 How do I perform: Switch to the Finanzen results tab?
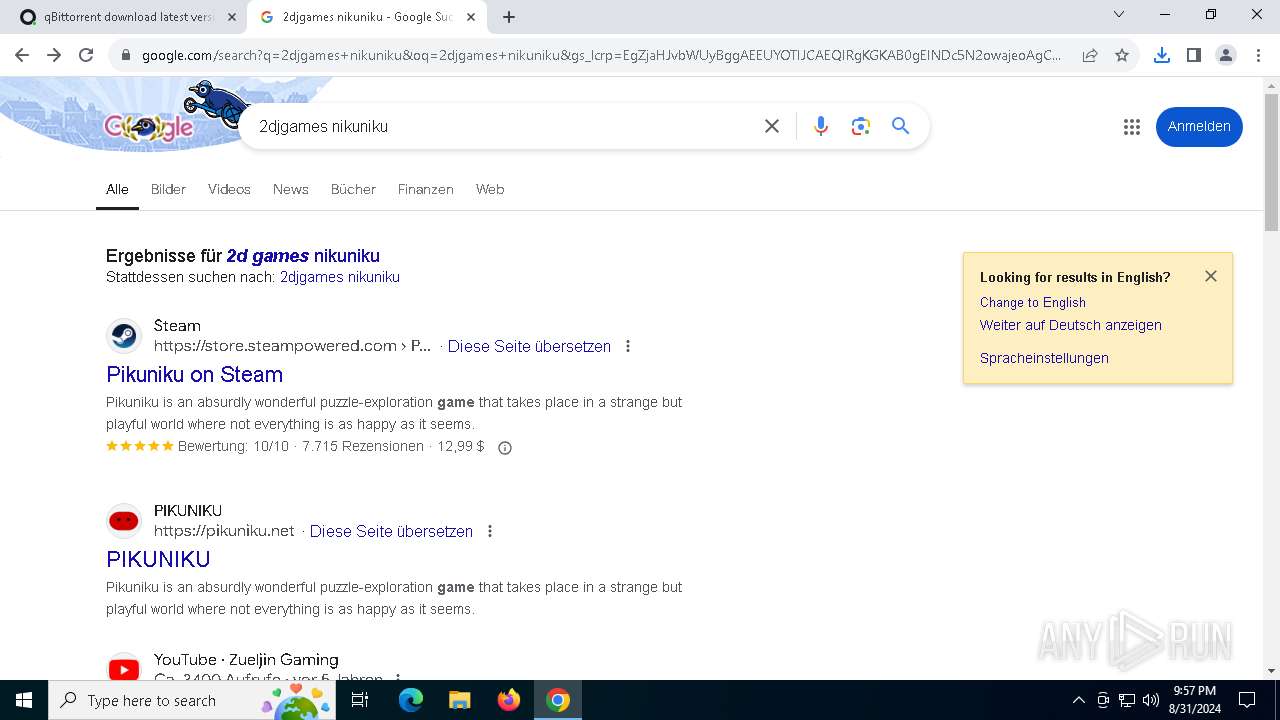425,189
